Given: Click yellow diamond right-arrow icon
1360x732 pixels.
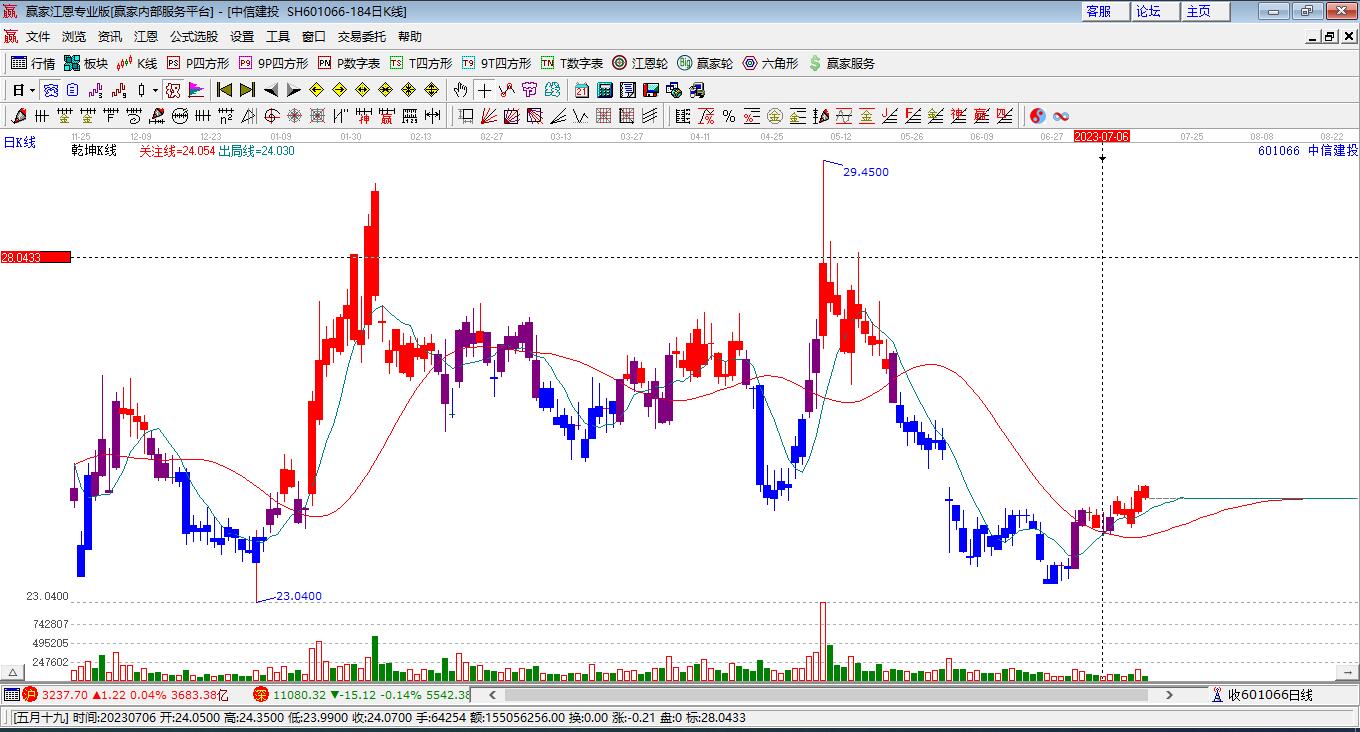Looking at the screenshot, I should (339, 90).
